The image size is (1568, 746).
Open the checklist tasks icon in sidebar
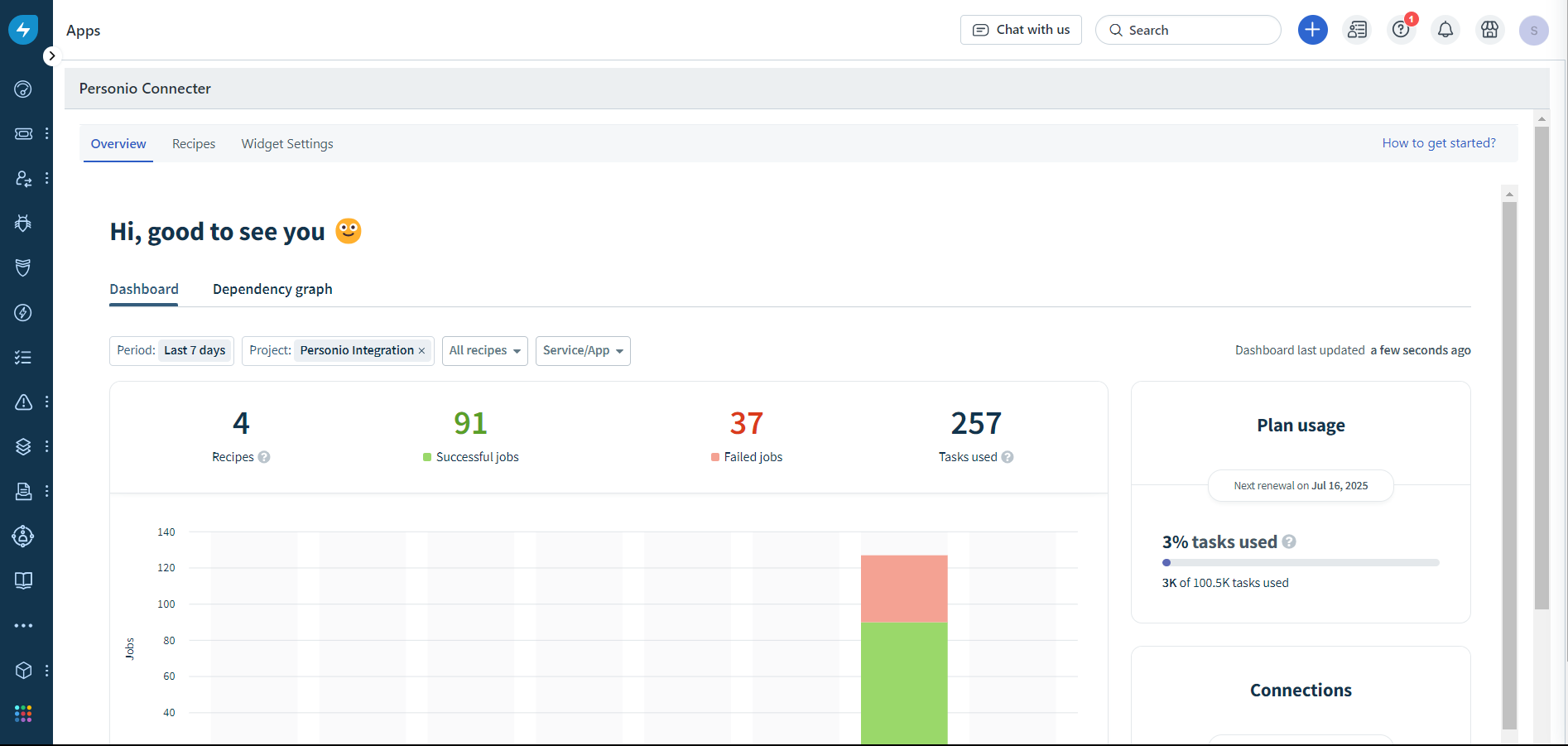[x=23, y=357]
